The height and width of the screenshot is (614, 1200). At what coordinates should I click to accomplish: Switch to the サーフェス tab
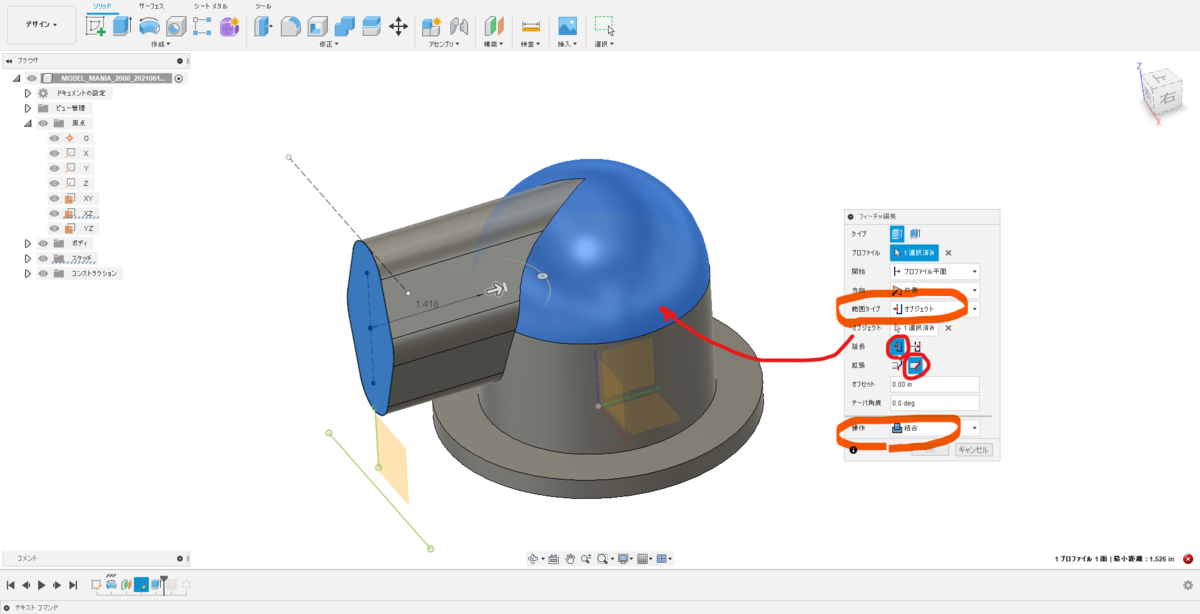(x=152, y=6)
